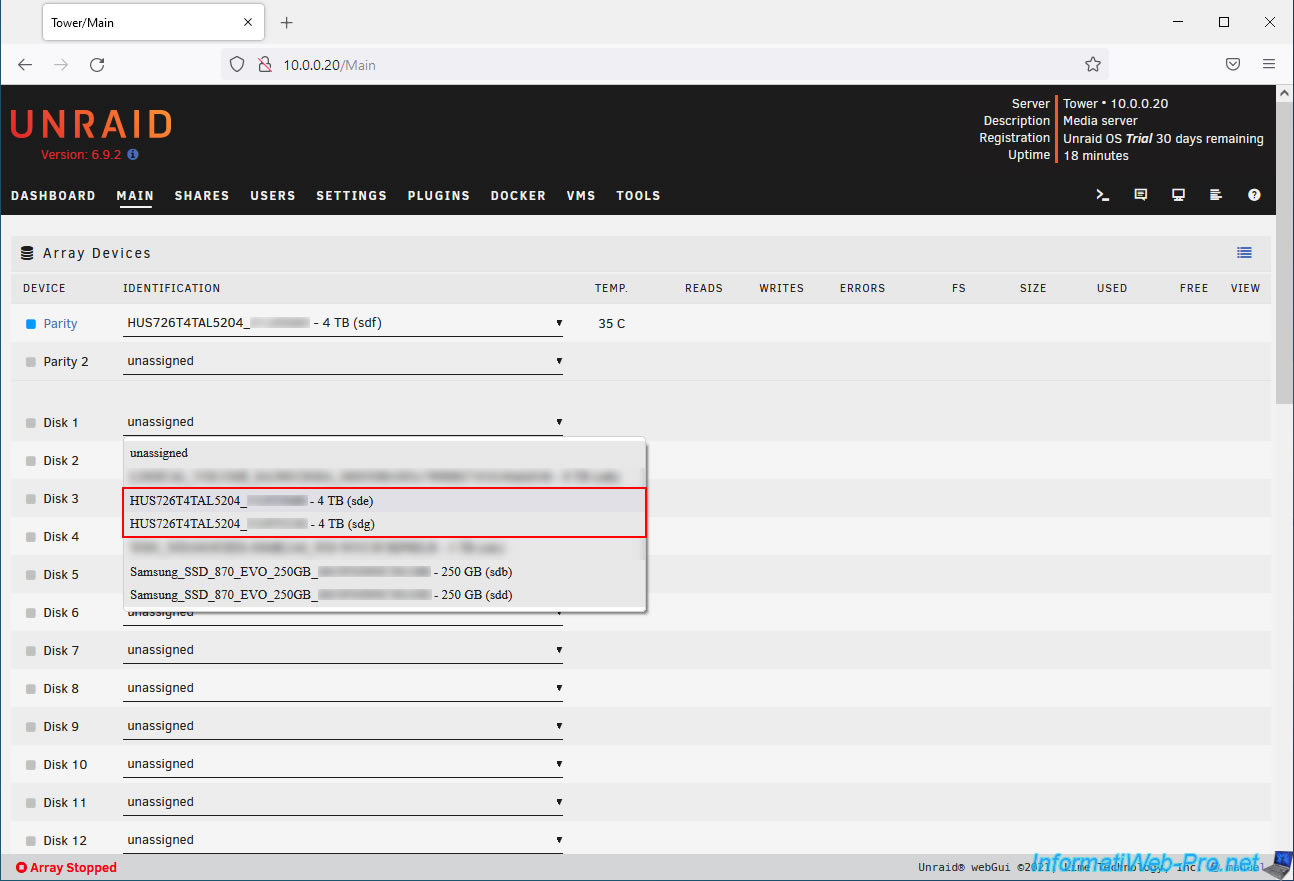Click the feedback speech bubble icon

(1140, 195)
